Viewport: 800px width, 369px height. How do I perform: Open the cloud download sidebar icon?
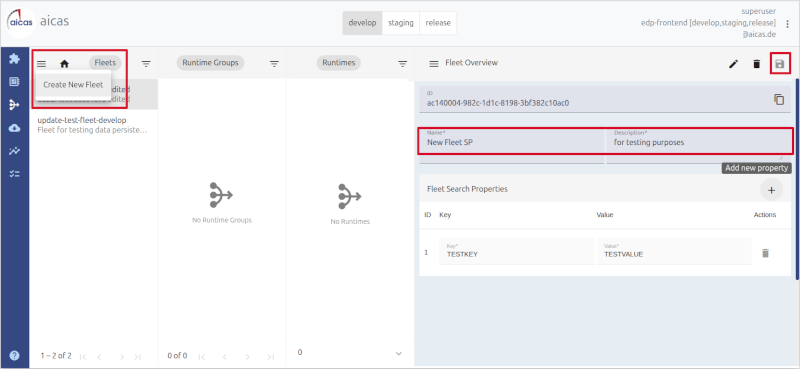tap(15, 128)
